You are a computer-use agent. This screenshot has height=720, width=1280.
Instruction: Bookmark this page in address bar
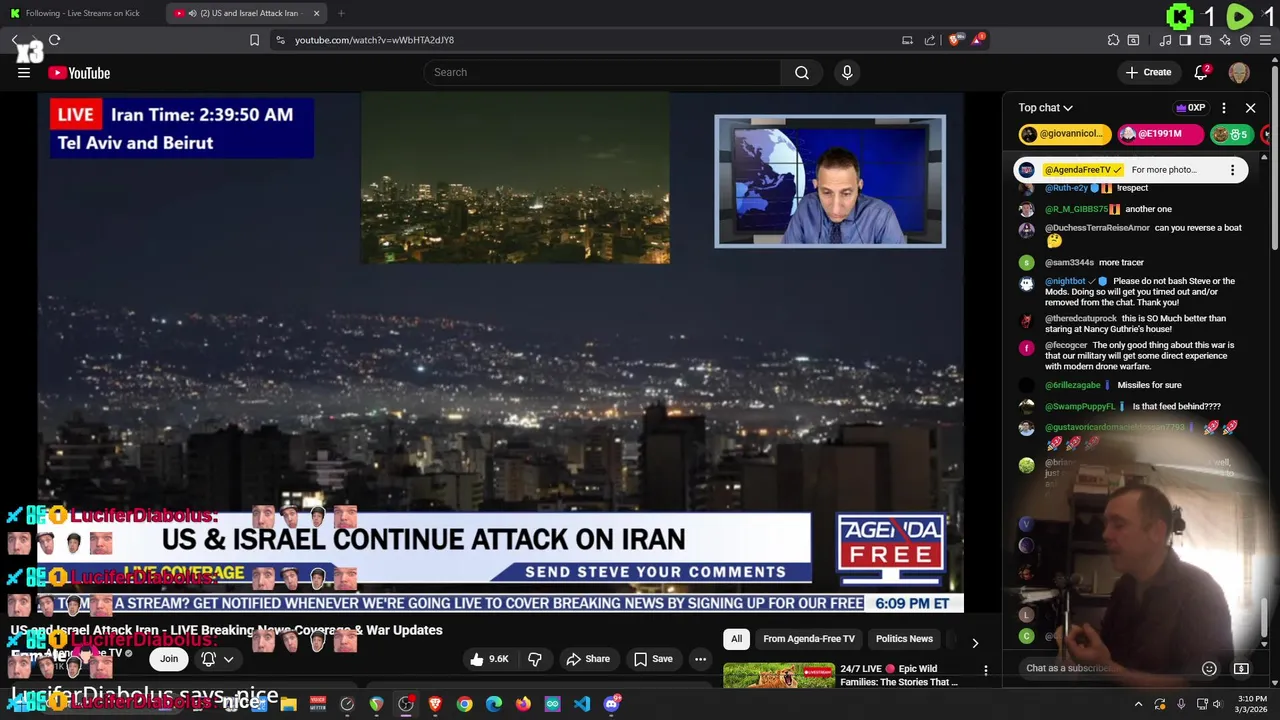[254, 40]
